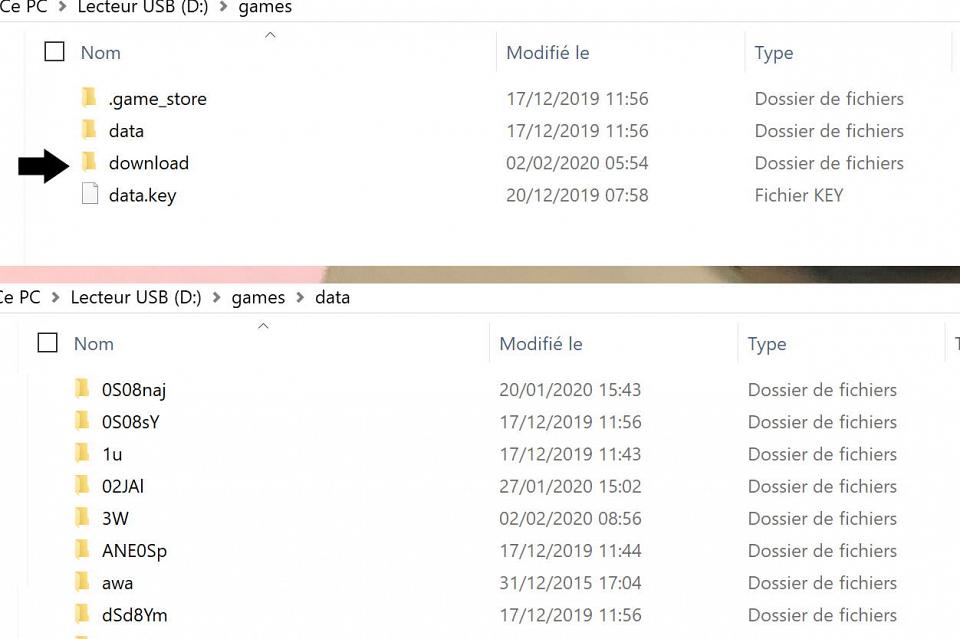This screenshot has height=639, width=960.
Task: Go to Lecteur USB (D:) in lower breadcrumb
Action: click(136, 297)
